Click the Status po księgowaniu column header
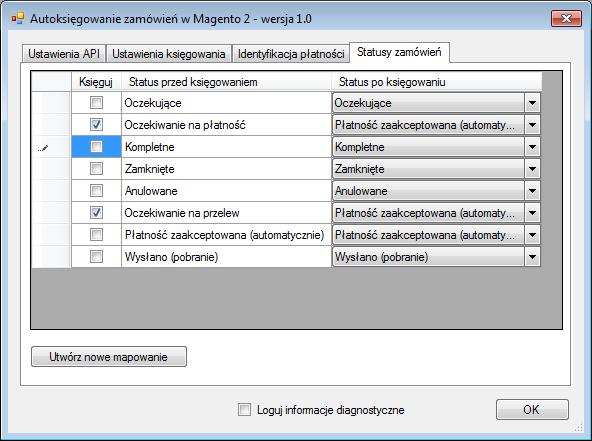 436,82
